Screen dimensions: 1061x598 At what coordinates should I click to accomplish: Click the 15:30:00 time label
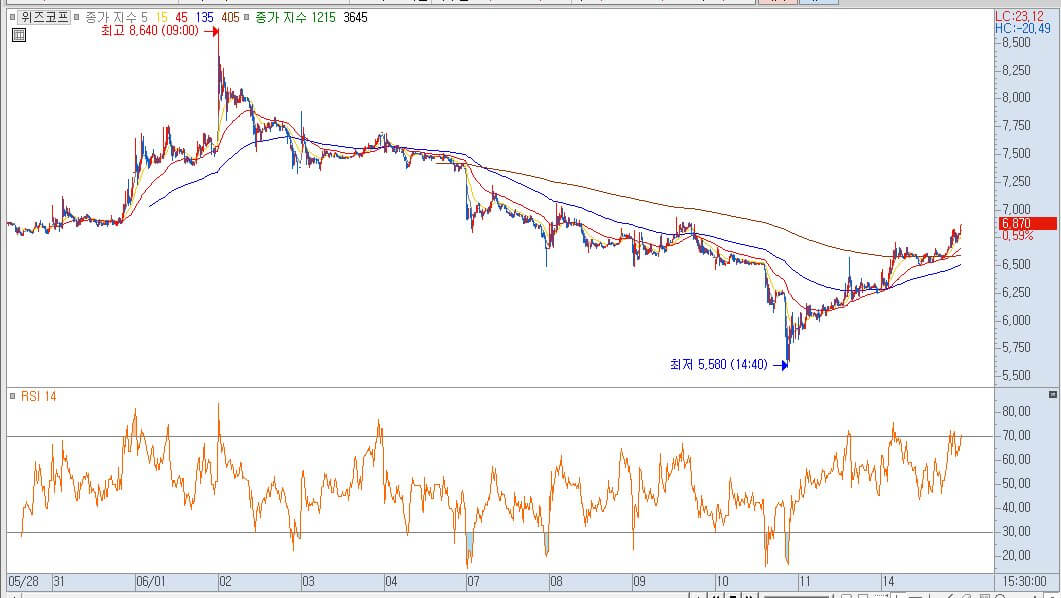(x=1024, y=581)
